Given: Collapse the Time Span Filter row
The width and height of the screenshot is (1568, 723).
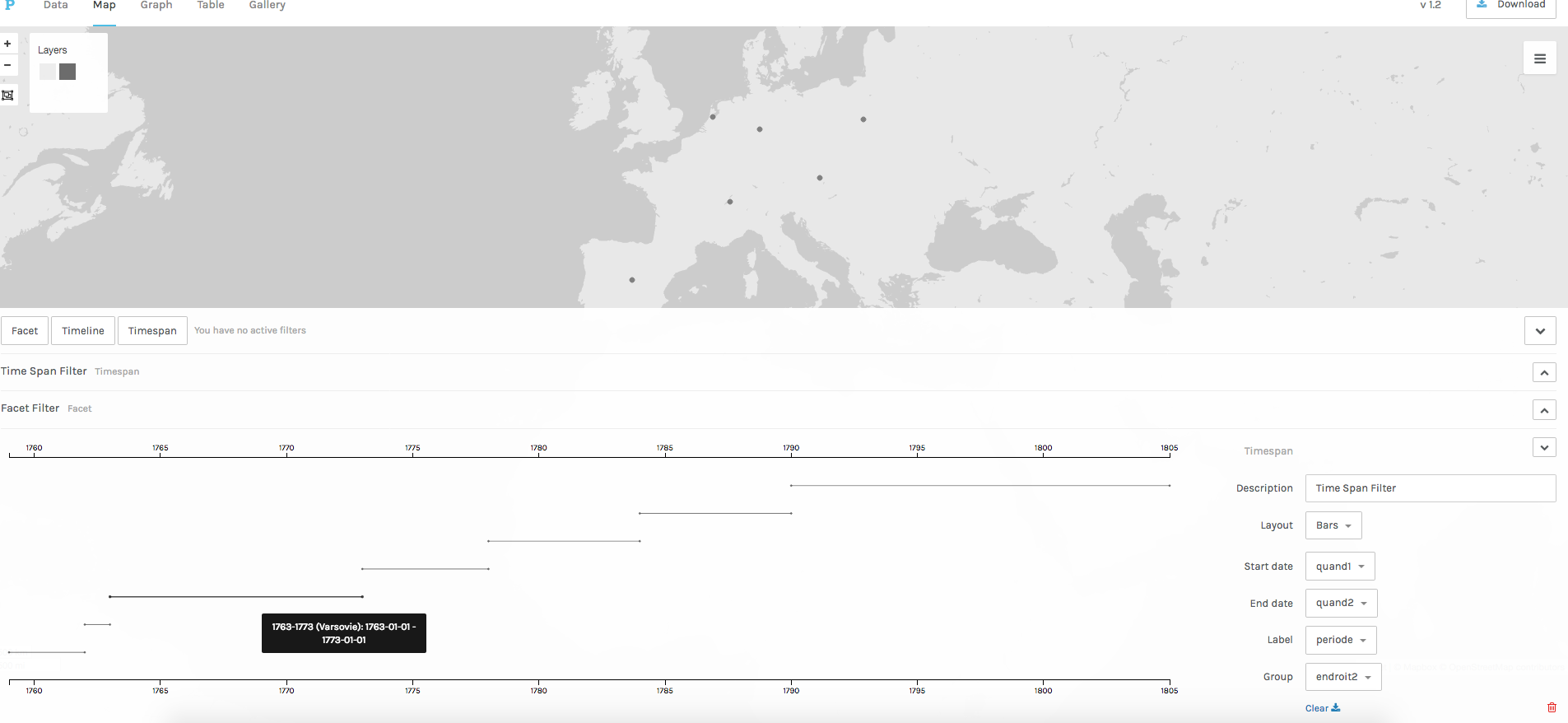Looking at the screenshot, I should tap(1543, 372).
